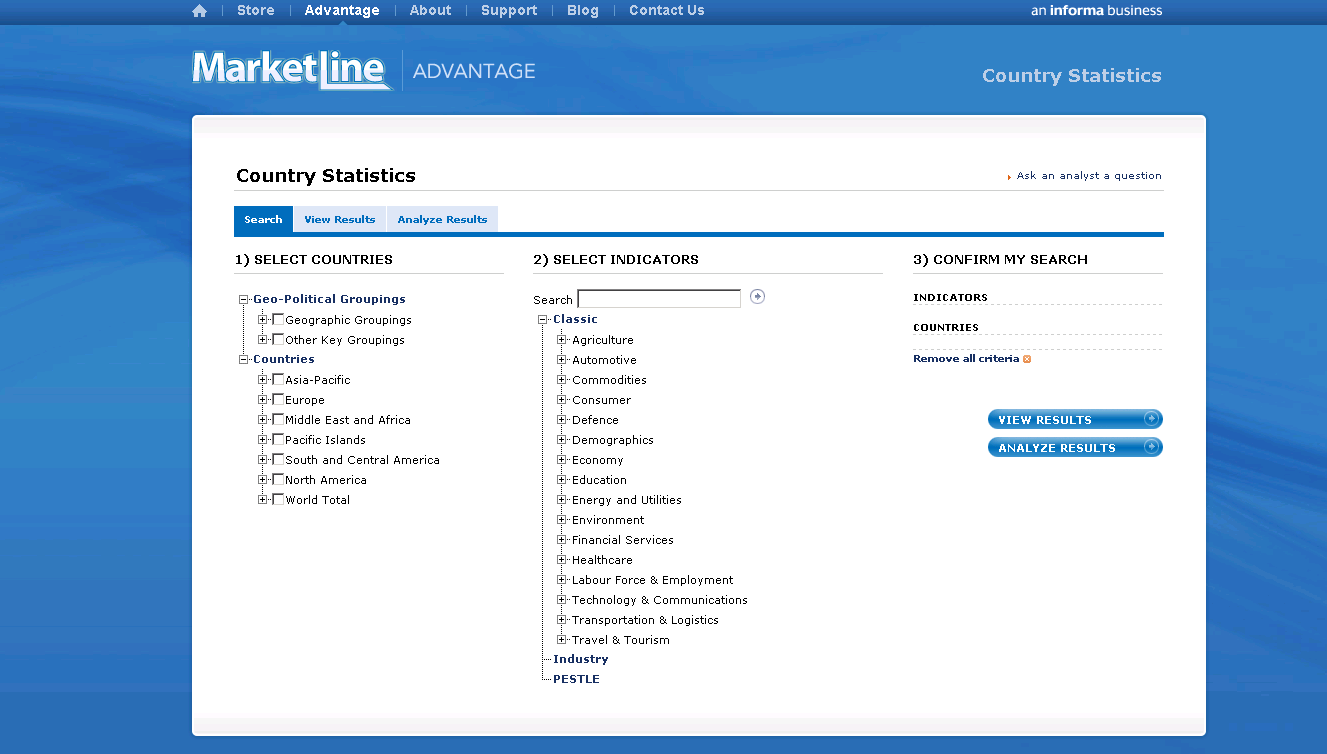Image resolution: width=1327 pixels, height=754 pixels.
Task: Click the orange remove criteria x icon
Action: 1027,359
